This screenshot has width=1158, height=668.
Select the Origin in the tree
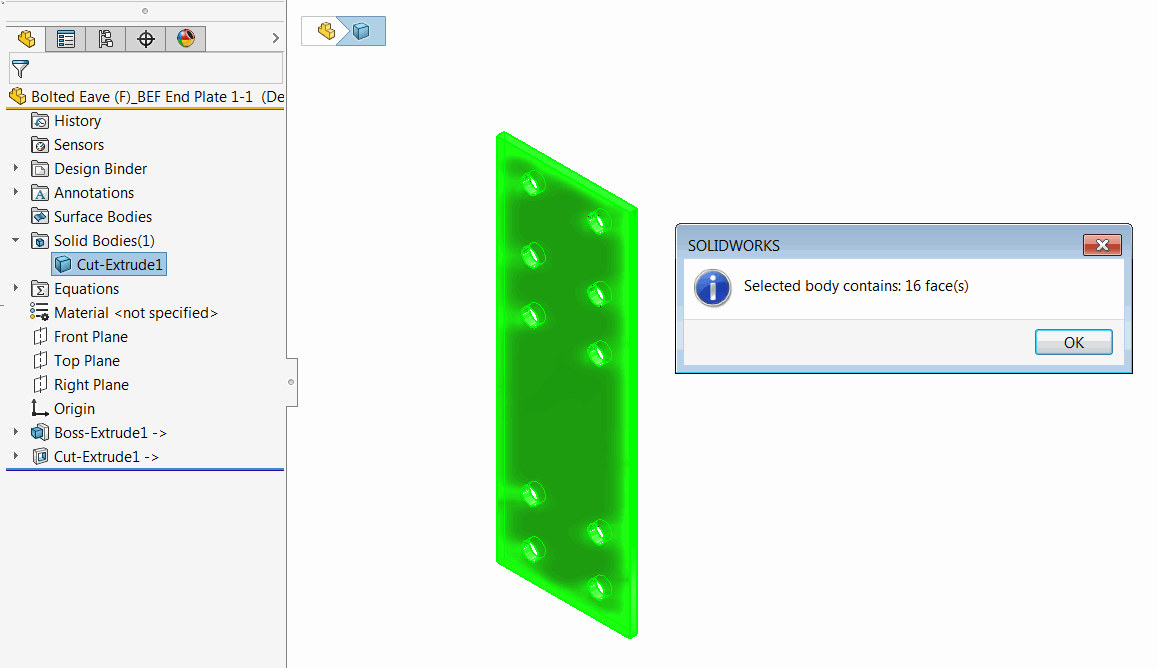pos(74,409)
